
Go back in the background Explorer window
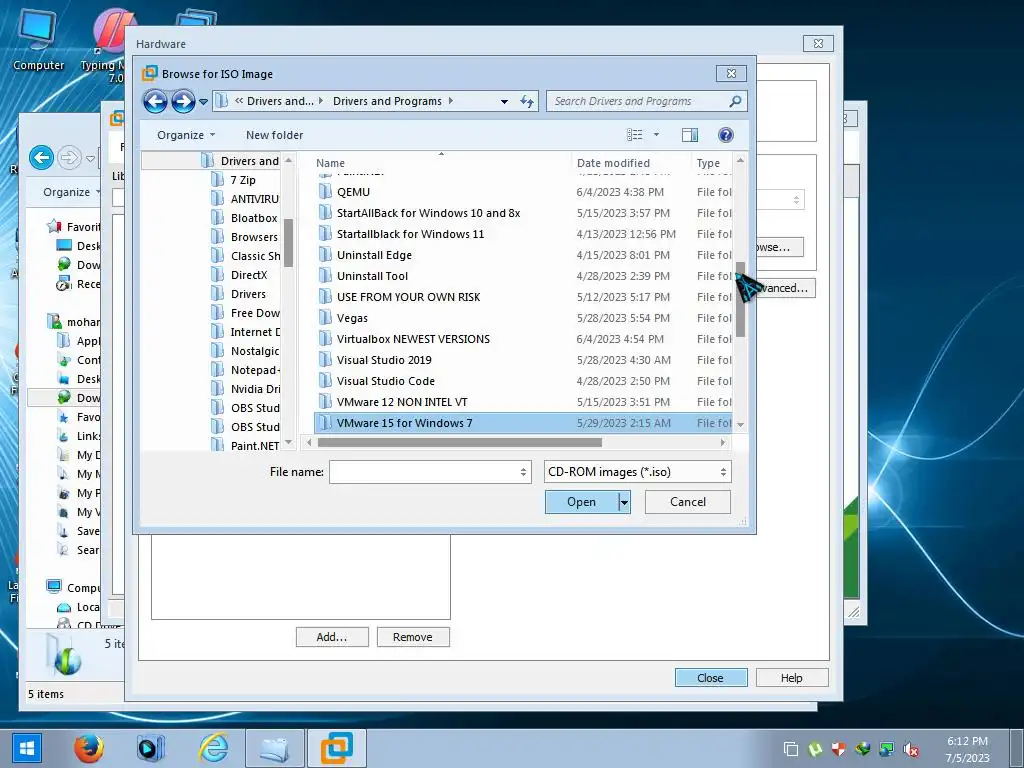tap(41, 157)
